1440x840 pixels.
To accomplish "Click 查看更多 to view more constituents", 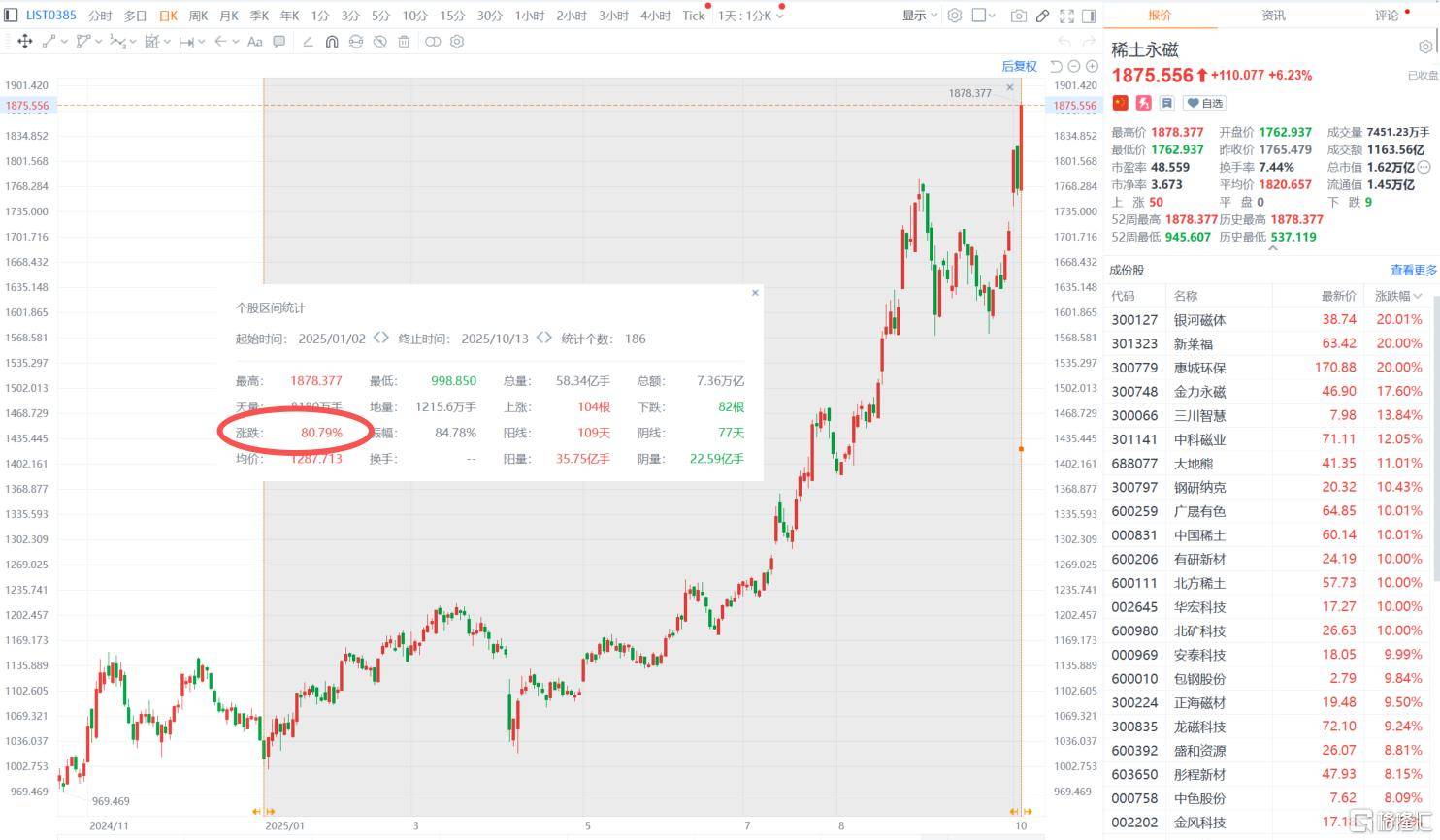I will tap(1413, 270).
